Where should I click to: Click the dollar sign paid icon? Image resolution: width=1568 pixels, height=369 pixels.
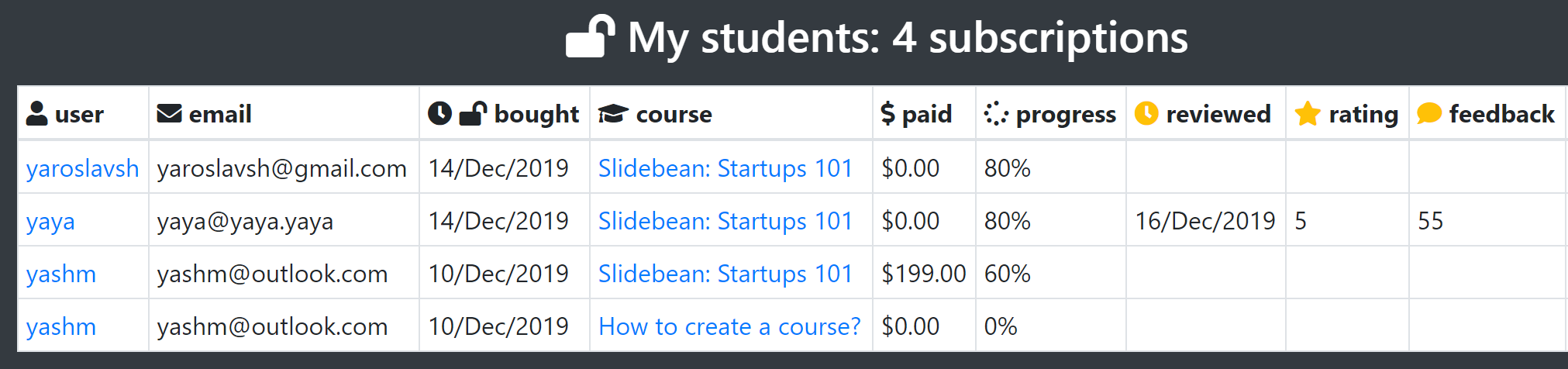[x=887, y=114]
